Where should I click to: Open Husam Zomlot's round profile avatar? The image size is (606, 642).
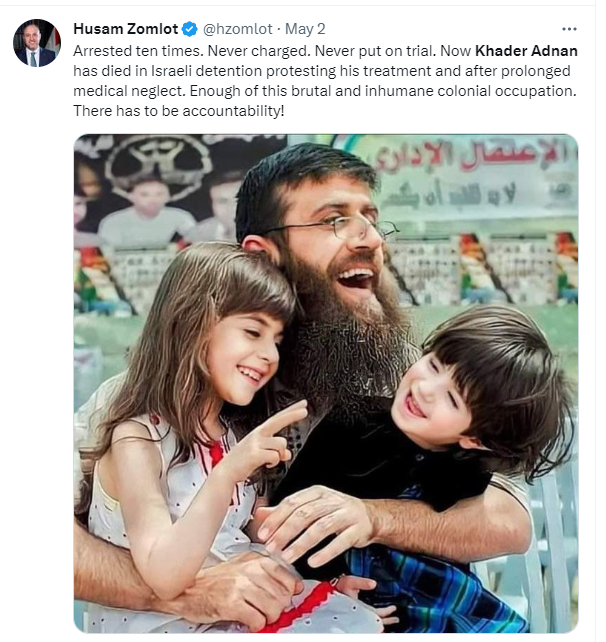pyautogui.click(x=37, y=43)
